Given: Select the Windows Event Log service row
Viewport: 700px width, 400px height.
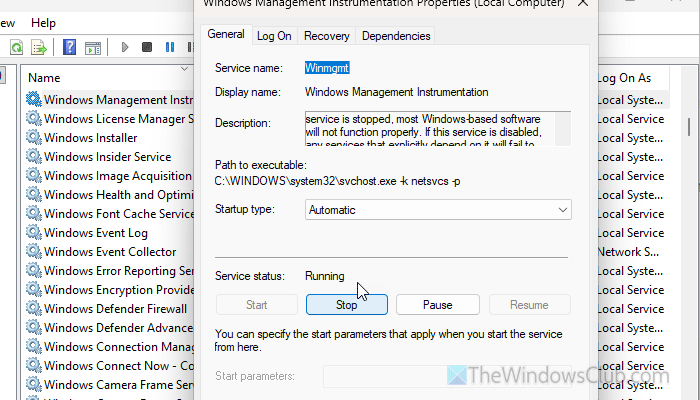Looking at the screenshot, I should tap(96, 233).
